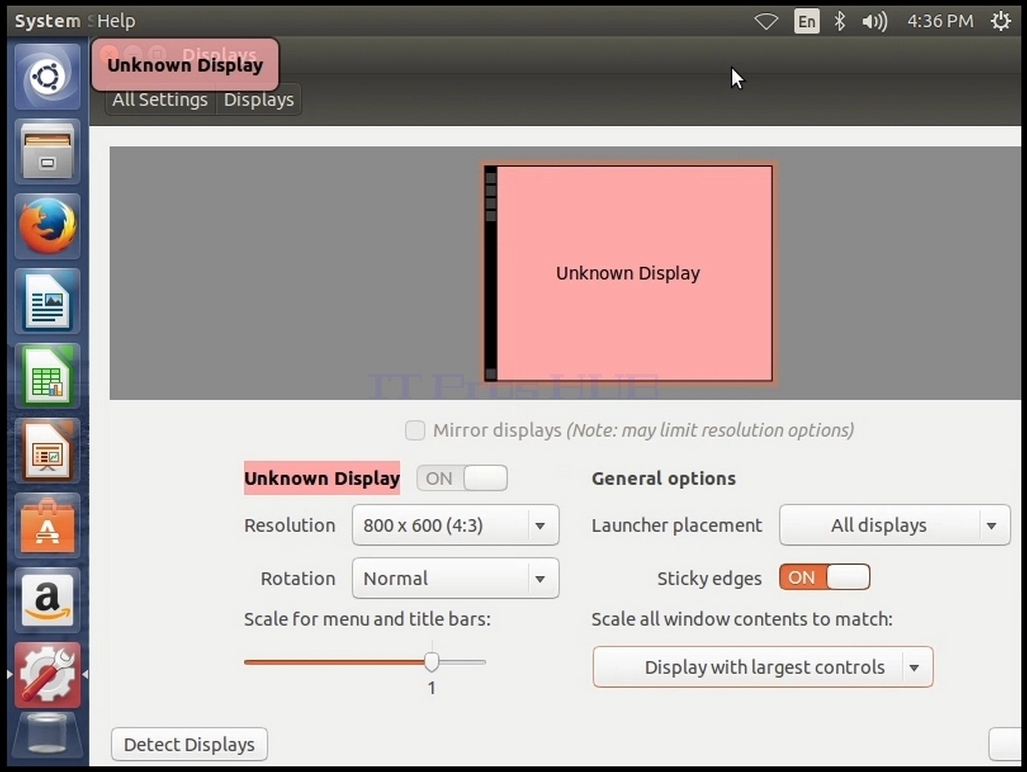Open LibreOffice Writer from launcher

pyautogui.click(x=47, y=301)
